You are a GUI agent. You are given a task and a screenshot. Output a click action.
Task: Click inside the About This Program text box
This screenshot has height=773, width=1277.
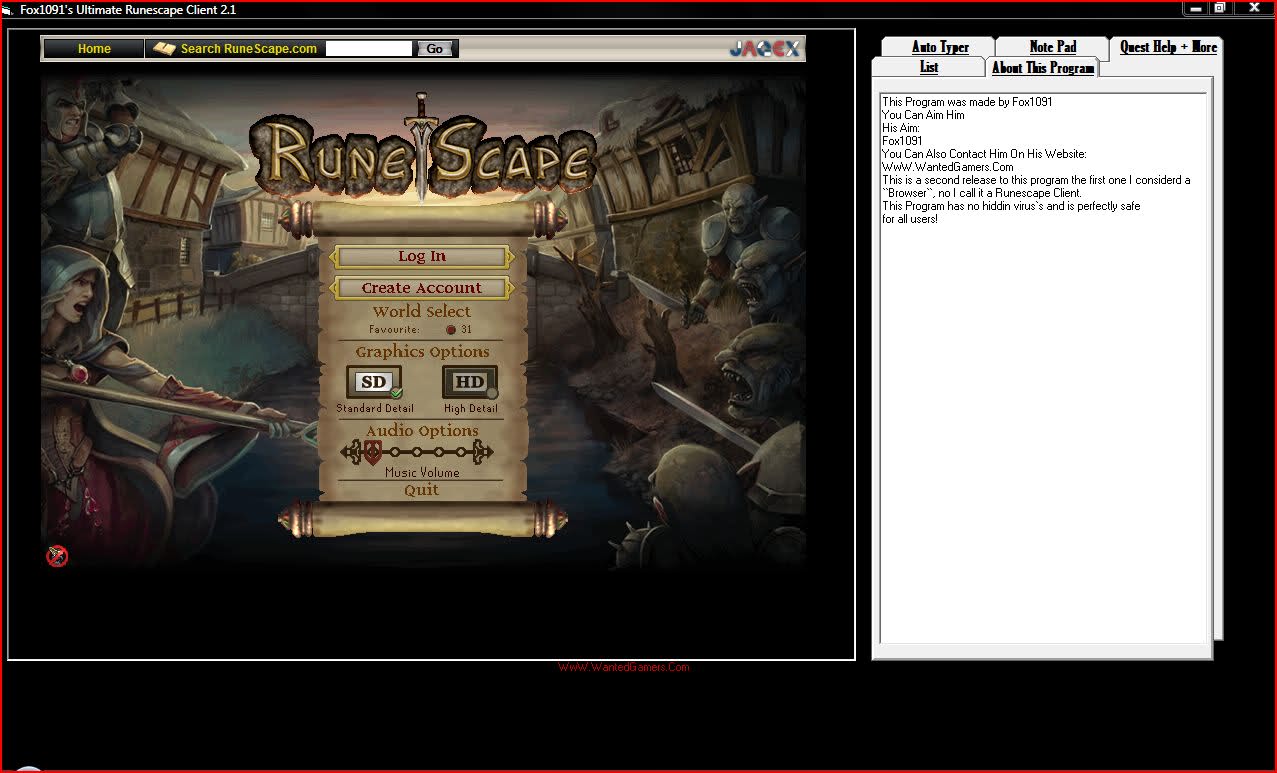tap(1043, 368)
